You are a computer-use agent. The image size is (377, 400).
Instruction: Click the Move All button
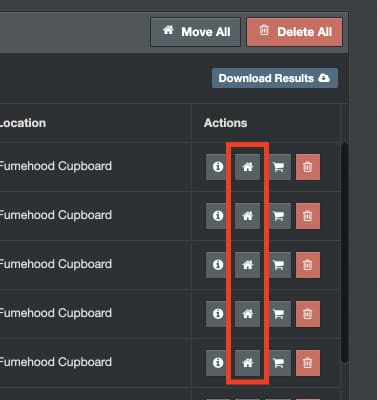tap(196, 32)
